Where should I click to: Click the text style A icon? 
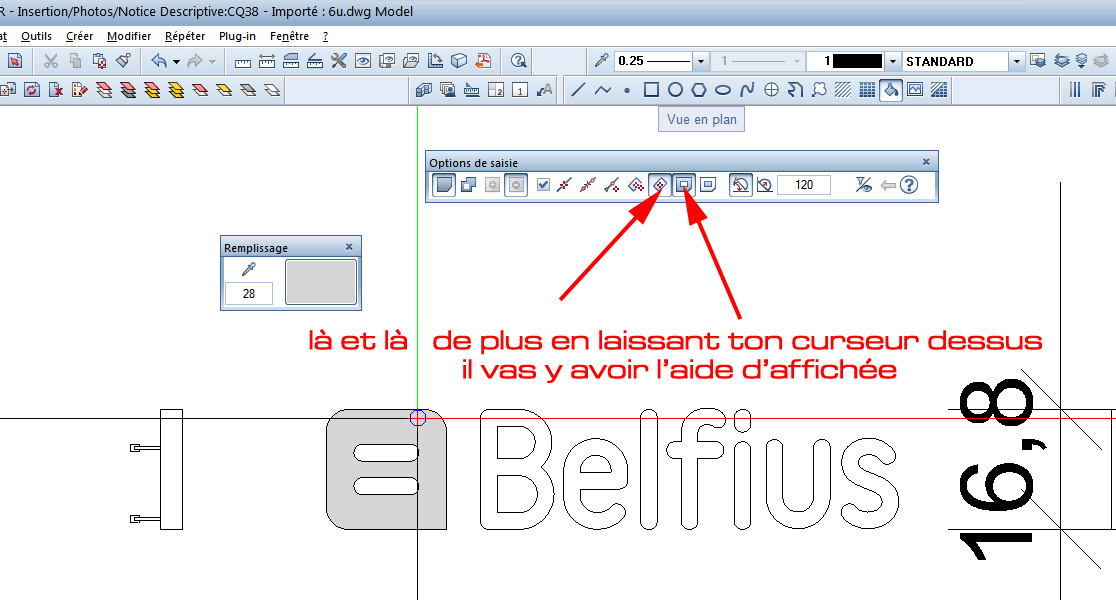tap(544, 90)
